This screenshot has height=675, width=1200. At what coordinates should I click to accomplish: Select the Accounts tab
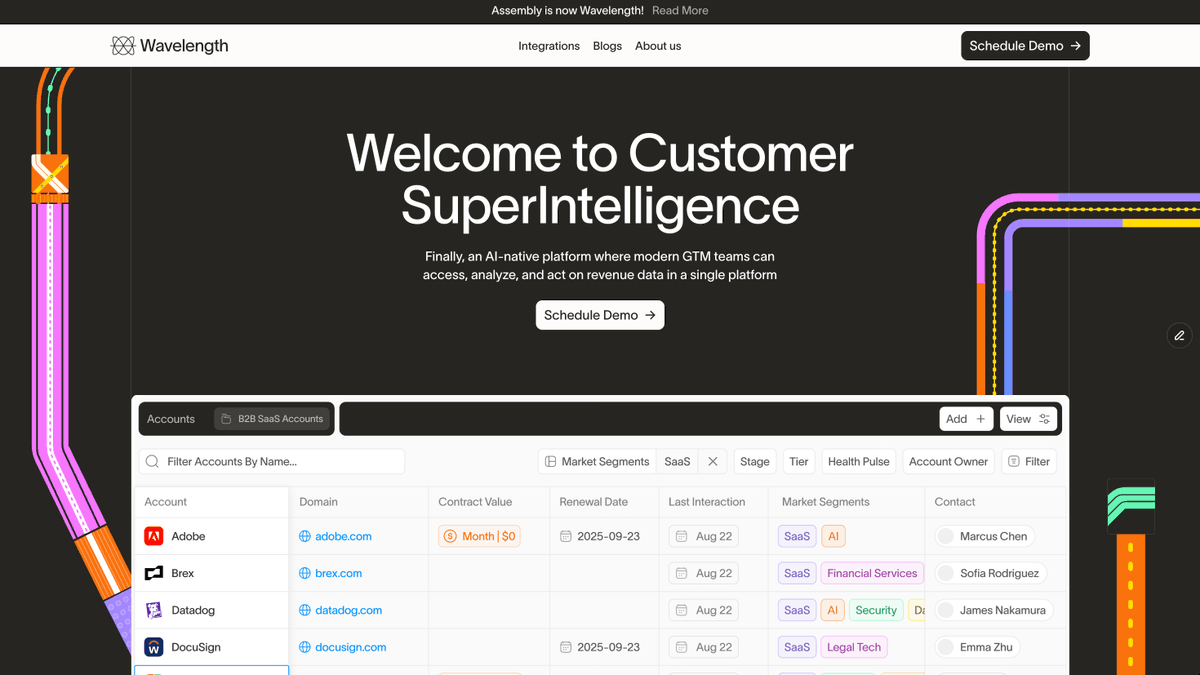pyautogui.click(x=171, y=419)
